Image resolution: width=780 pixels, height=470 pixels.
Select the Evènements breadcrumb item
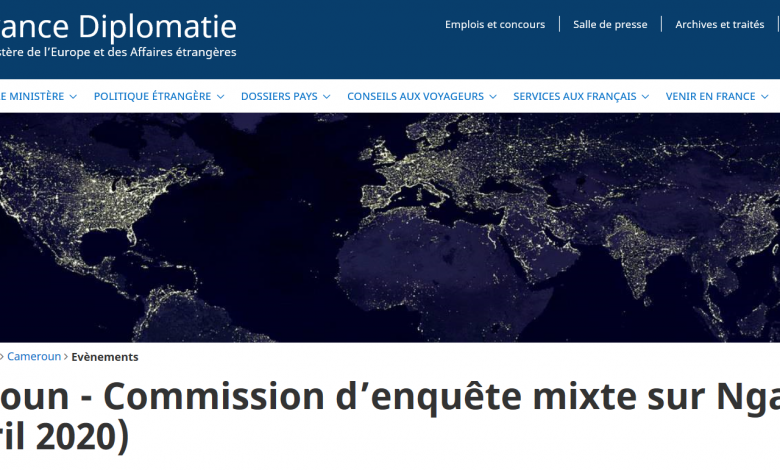tap(105, 357)
